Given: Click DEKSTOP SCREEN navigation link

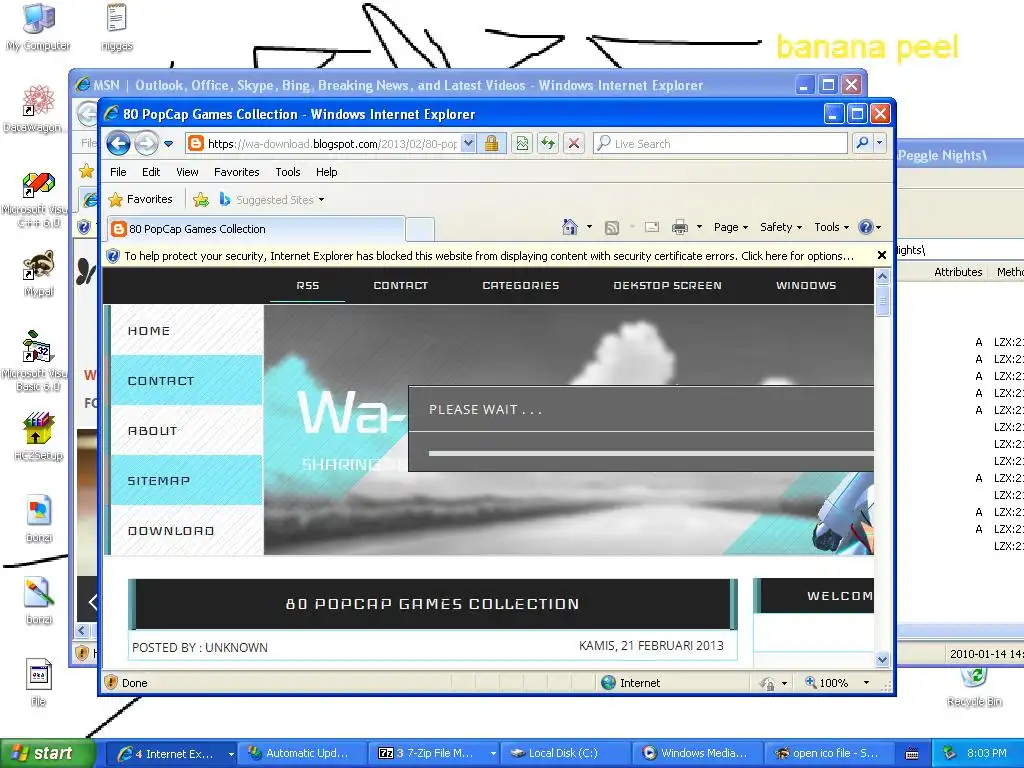Looking at the screenshot, I should 667,285.
